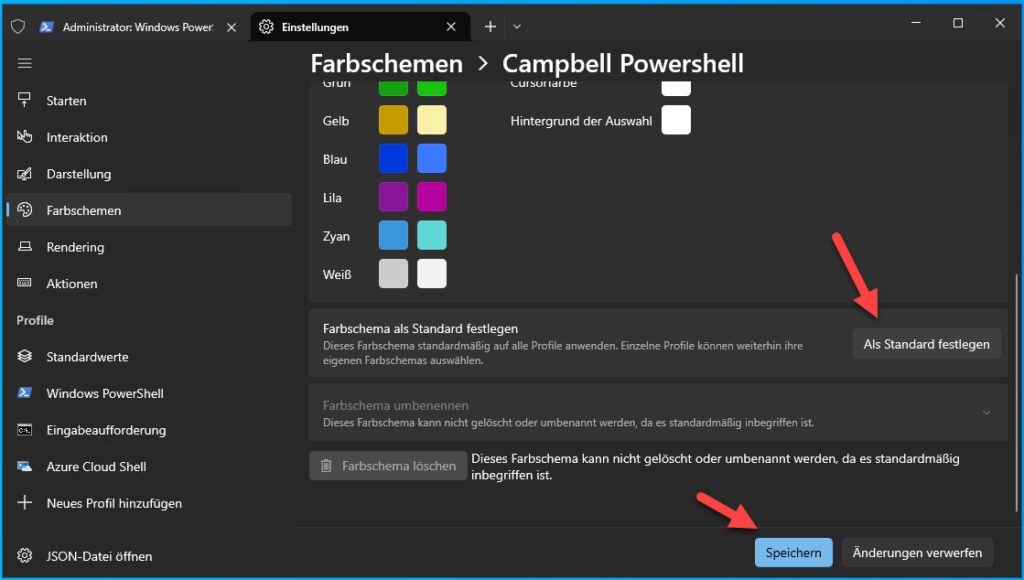Open the Starten settings page
1024x580 pixels.
[x=149, y=101]
